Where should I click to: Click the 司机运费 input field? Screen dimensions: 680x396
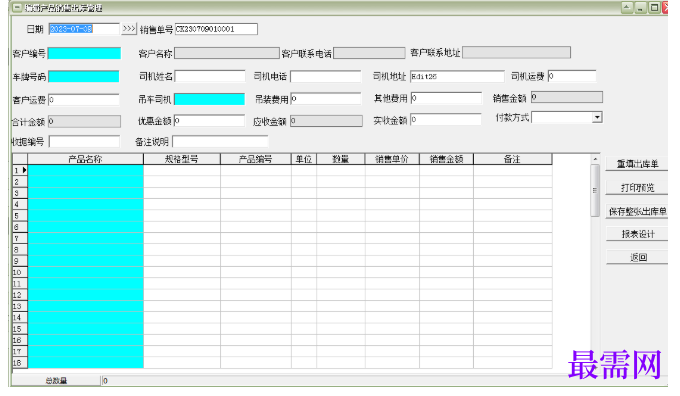pos(572,76)
